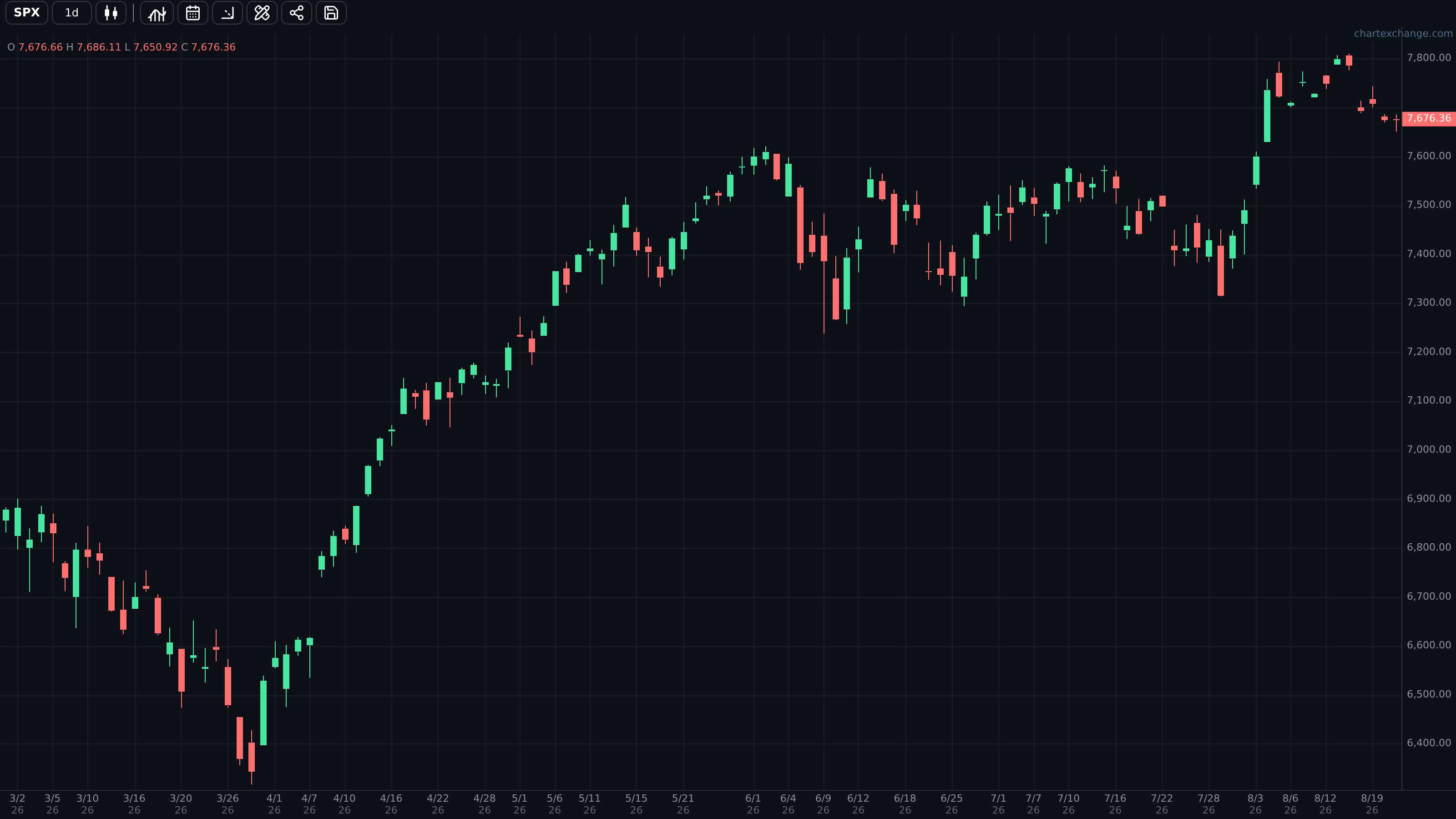This screenshot has height=819, width=1456.
Task: Save the chart layout
Action: 331,12
